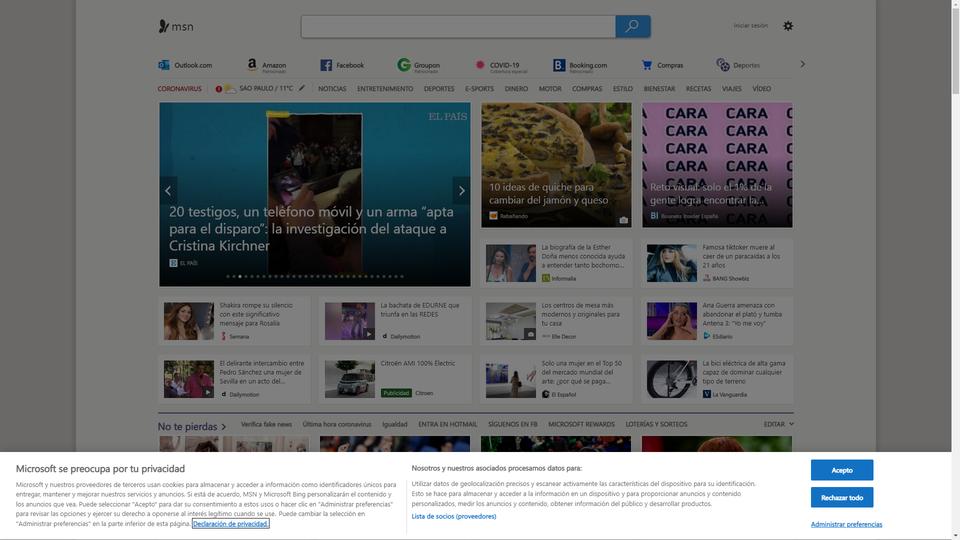Open Administrar preferencias link
This screenshot has width=960, height=540.
click(847, 524)
